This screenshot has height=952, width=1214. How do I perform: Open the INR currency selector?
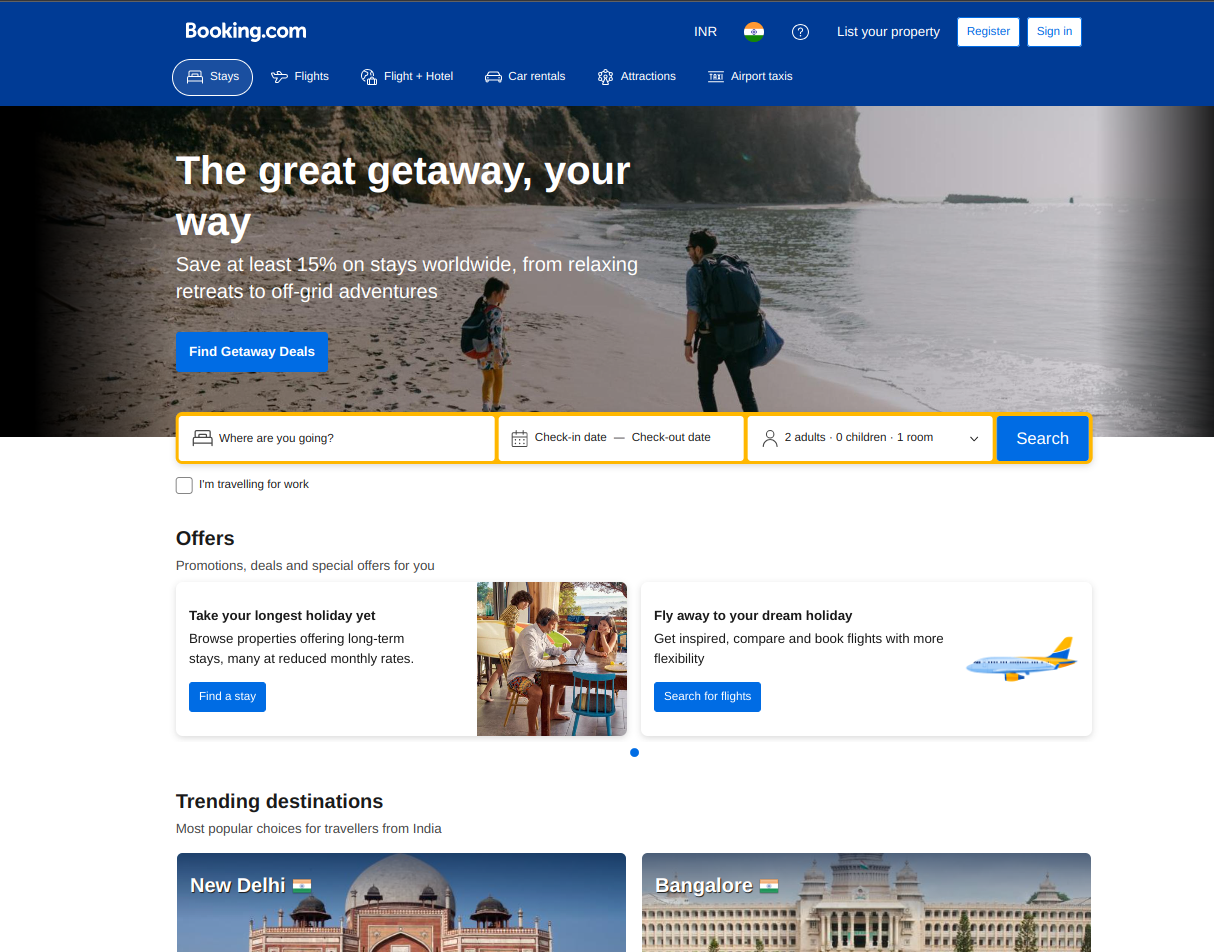point(706,32)
